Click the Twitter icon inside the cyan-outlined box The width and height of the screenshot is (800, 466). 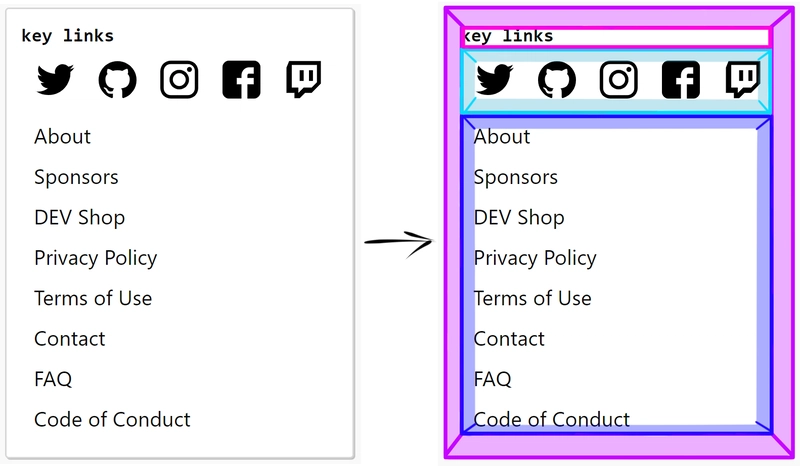click(x=494, y=79)
